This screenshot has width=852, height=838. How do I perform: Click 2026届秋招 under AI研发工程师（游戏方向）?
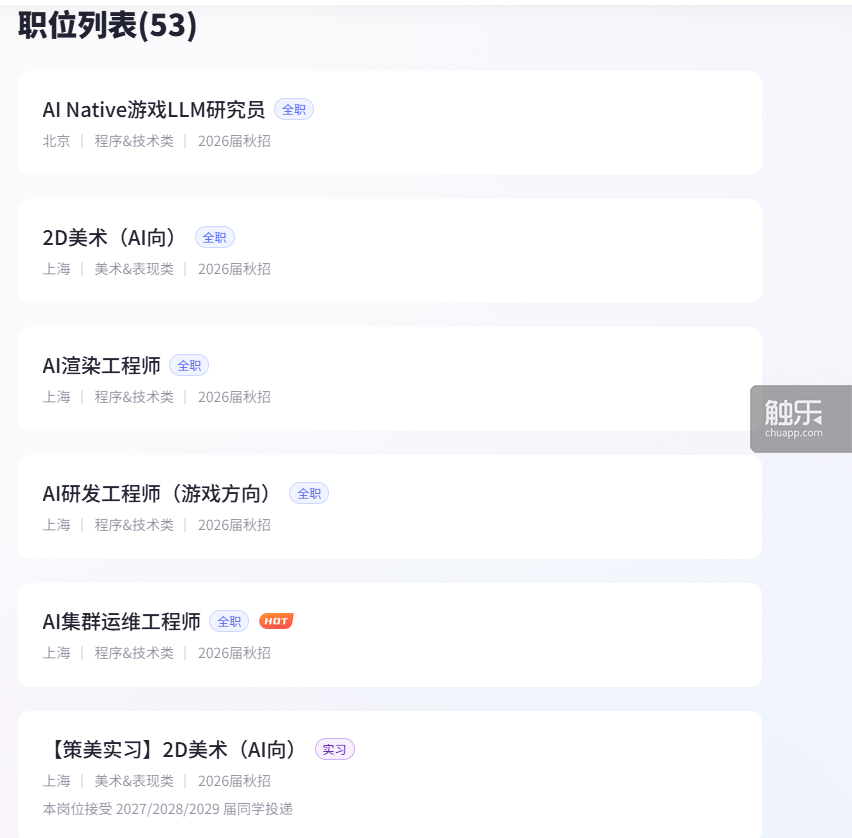point(234,525)
